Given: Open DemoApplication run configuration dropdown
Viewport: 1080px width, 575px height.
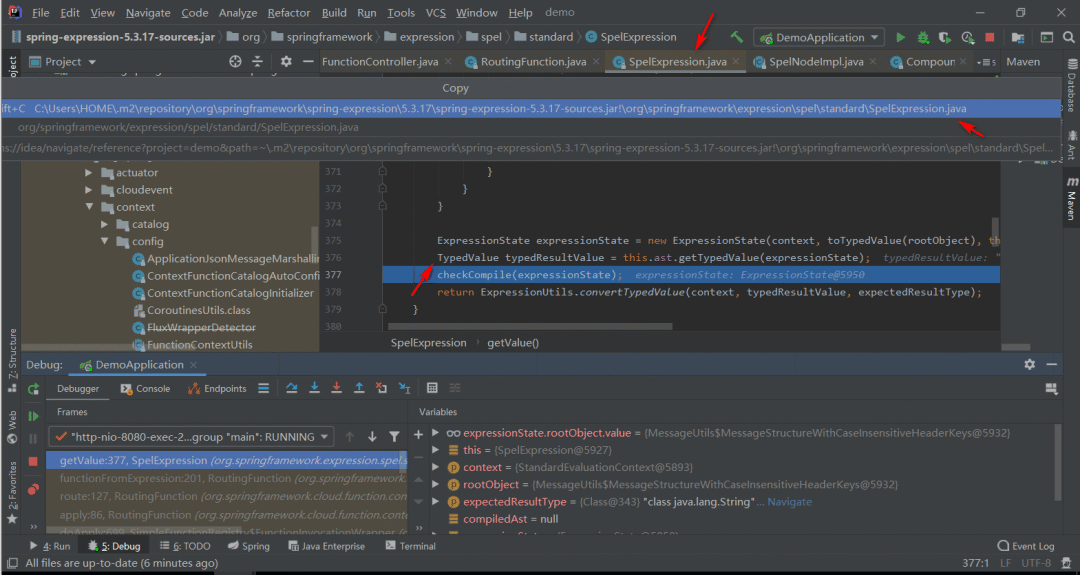Looking at the screenshot, I should coord(819,37).
